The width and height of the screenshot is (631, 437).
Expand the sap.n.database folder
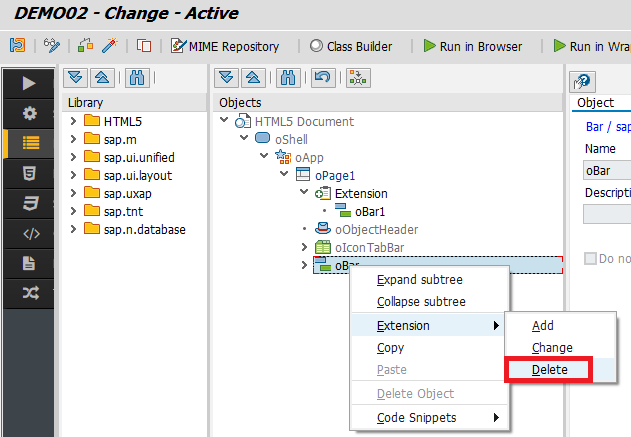coord(73,229)
